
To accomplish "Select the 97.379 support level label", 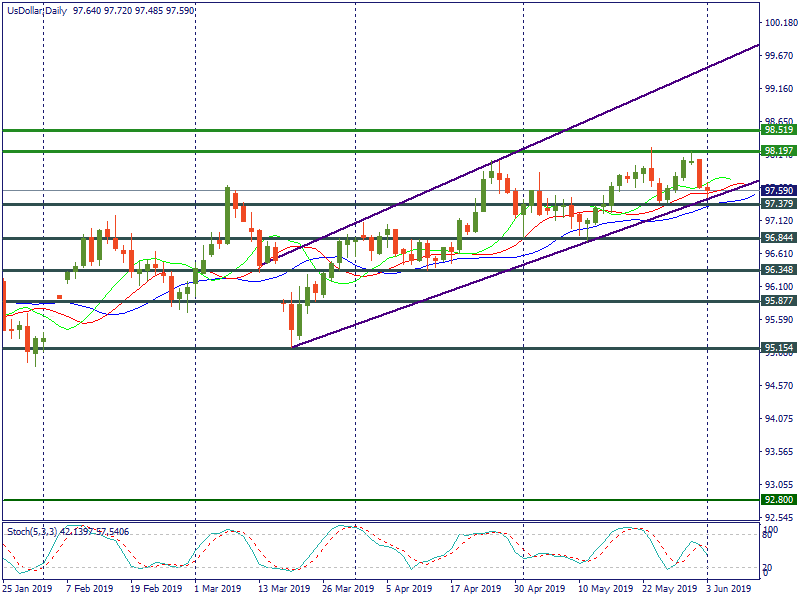I will coord(778,203).
